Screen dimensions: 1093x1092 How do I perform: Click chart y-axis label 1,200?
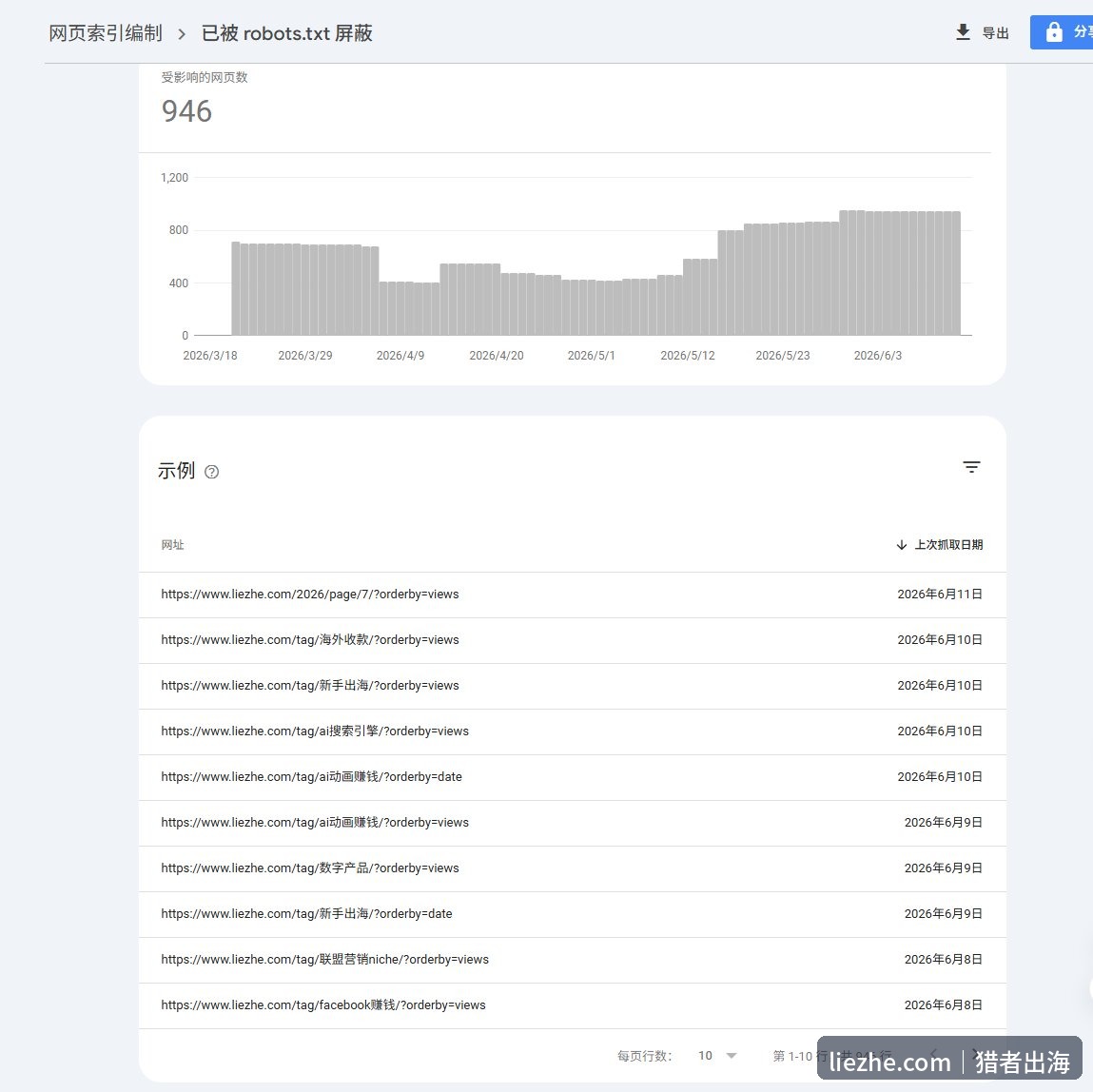click(174, 178)
